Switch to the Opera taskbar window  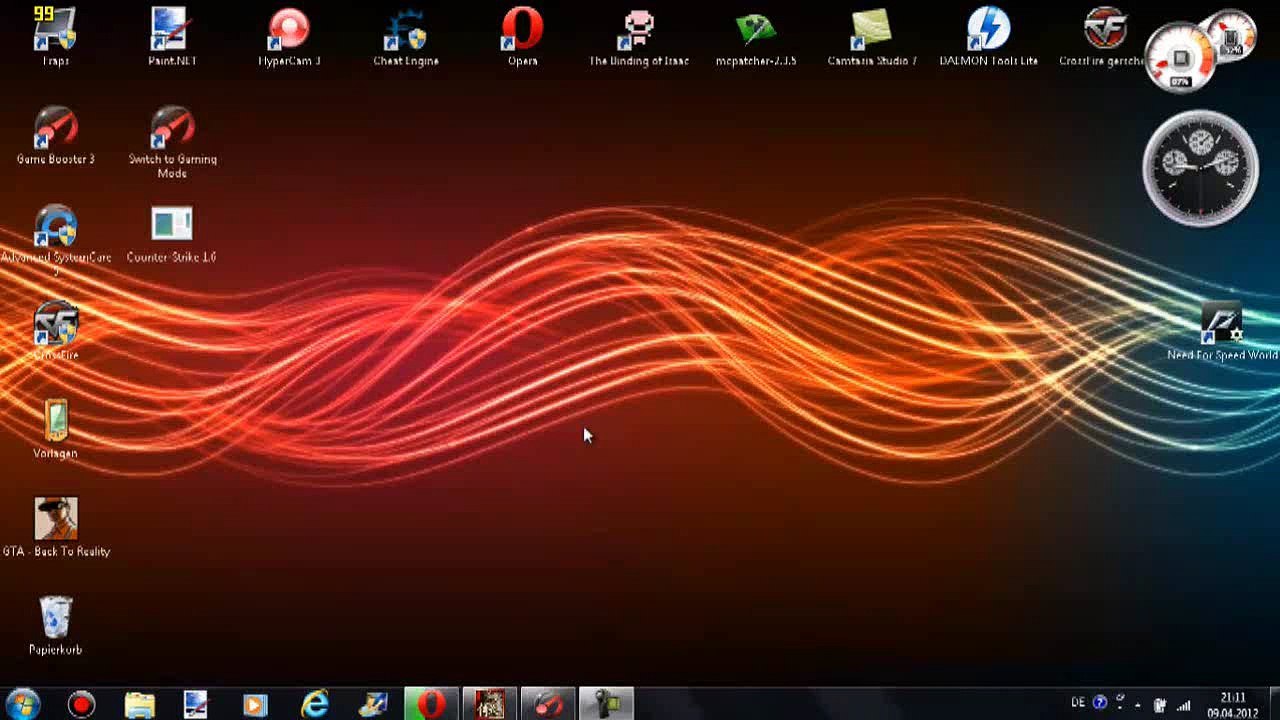pyautogui.click(x=431, y=704)
